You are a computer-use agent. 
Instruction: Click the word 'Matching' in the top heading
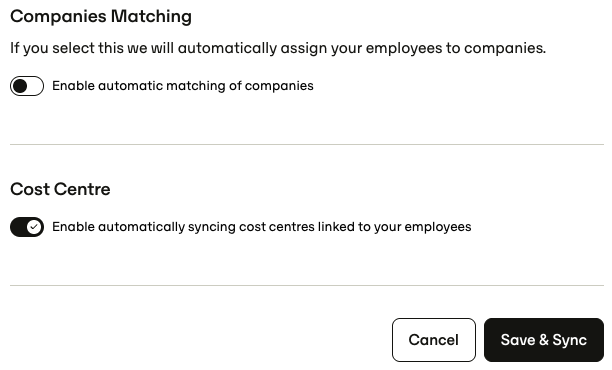click(x=151, y=16)
